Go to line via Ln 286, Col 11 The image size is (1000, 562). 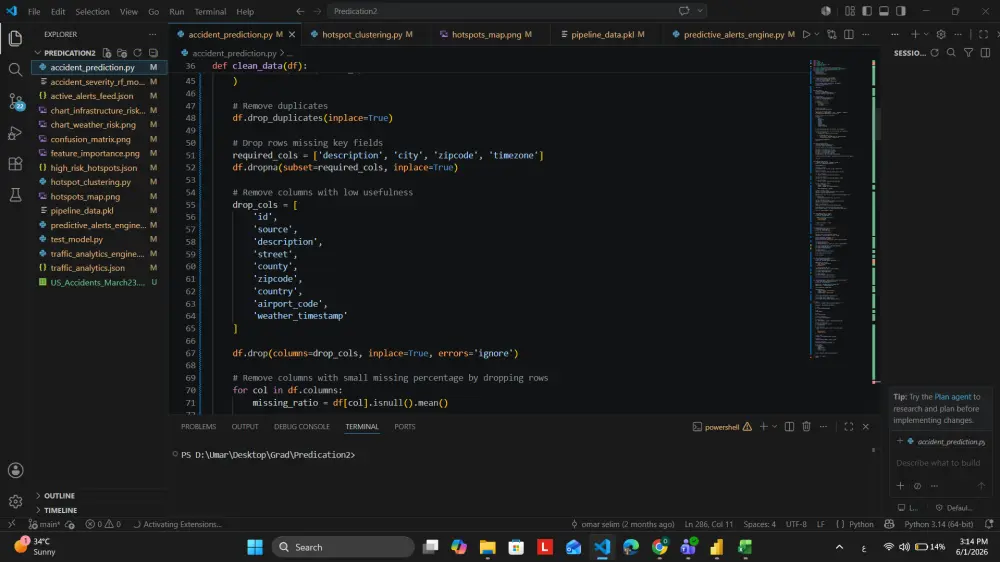(709, 524)
